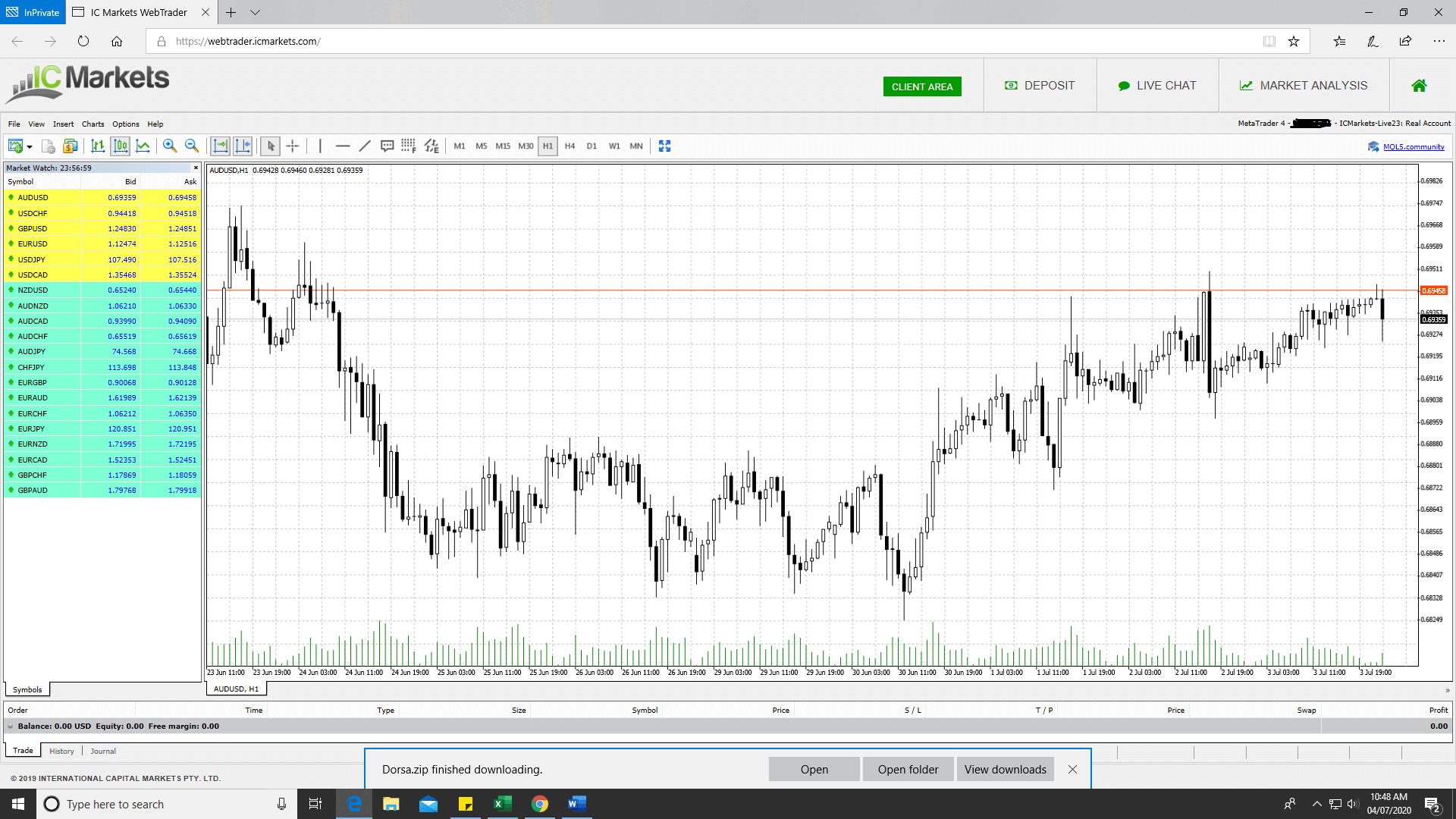
Task: Switch to bar chart display
Action: (98, 146)
